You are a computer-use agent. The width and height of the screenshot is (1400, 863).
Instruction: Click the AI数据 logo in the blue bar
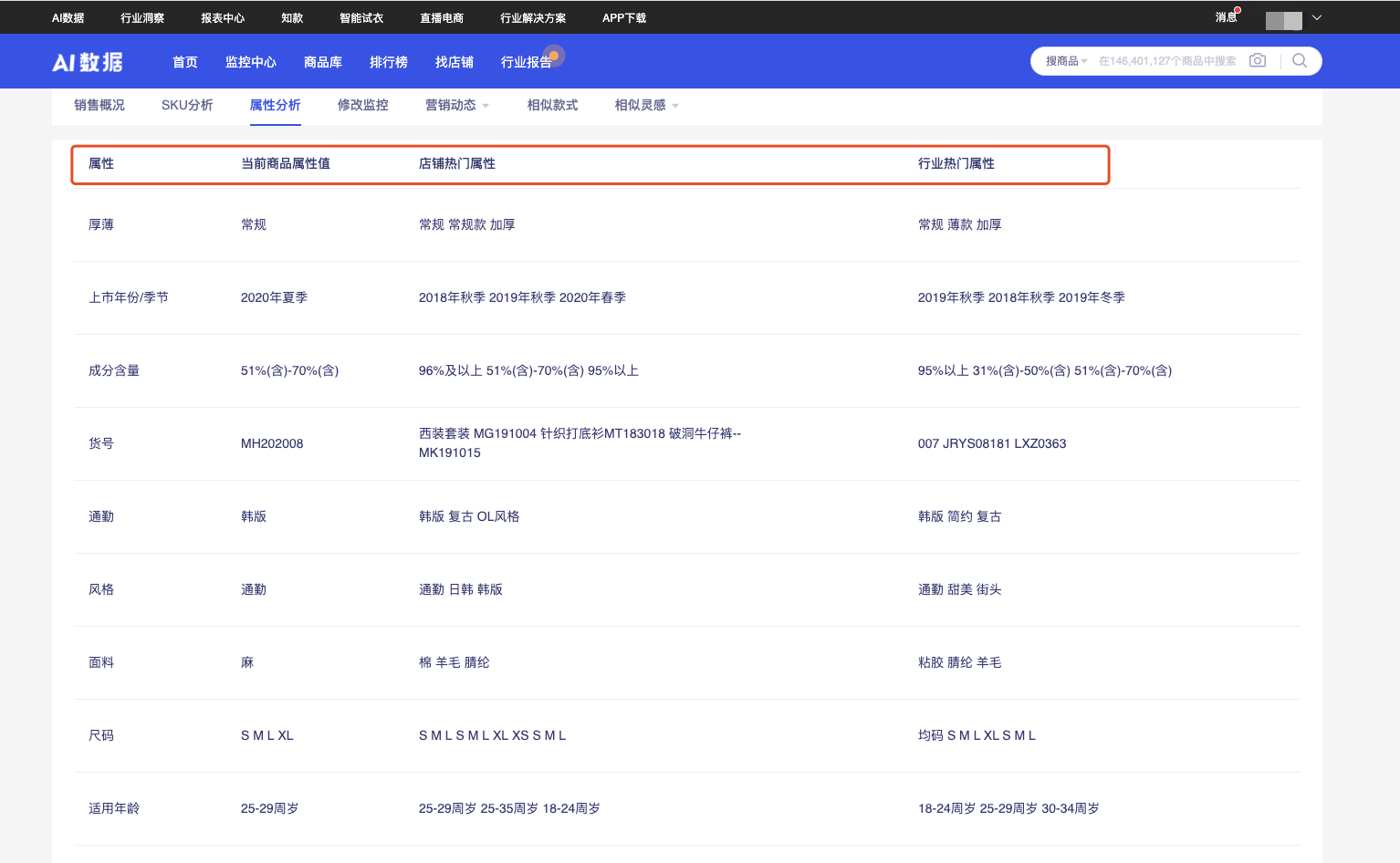[x=88, y=62]
